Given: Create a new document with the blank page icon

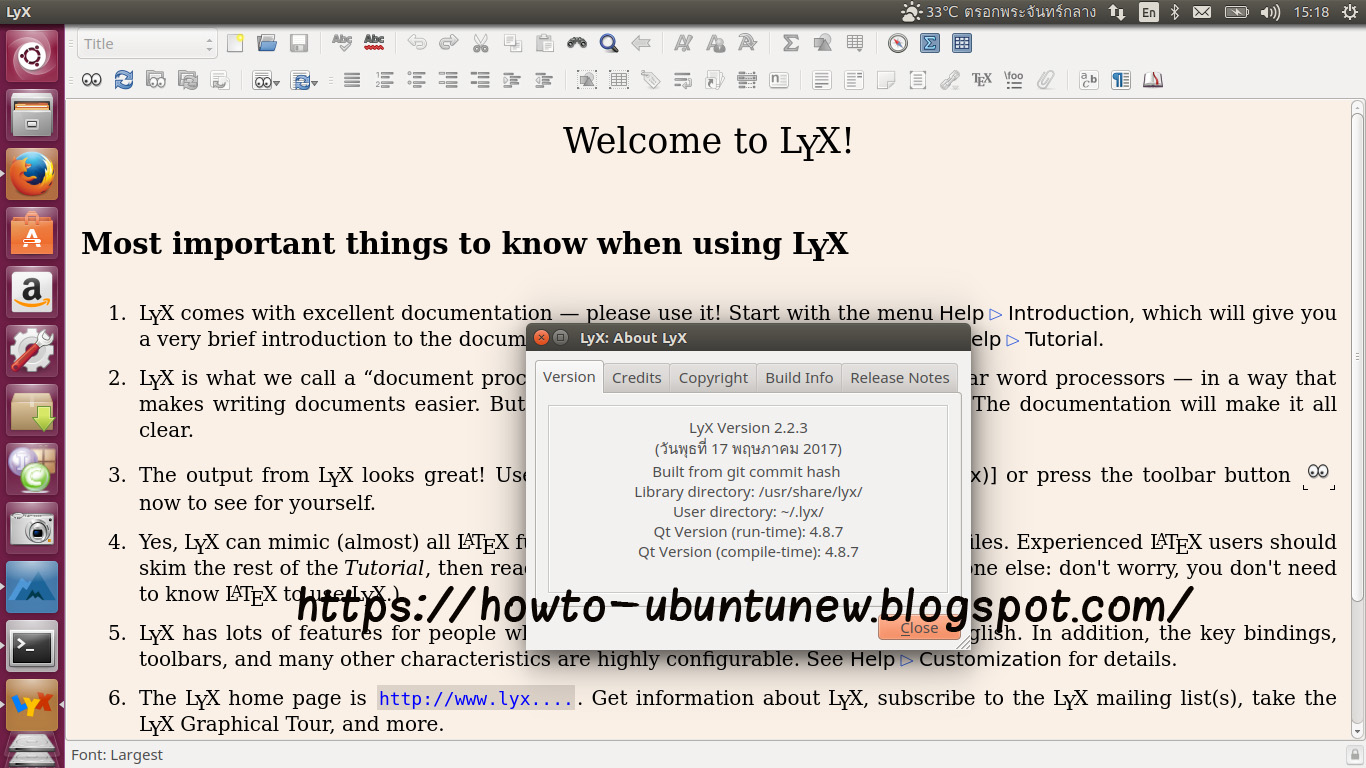Looking at the screenshot, I should click(x=235, y=43).
